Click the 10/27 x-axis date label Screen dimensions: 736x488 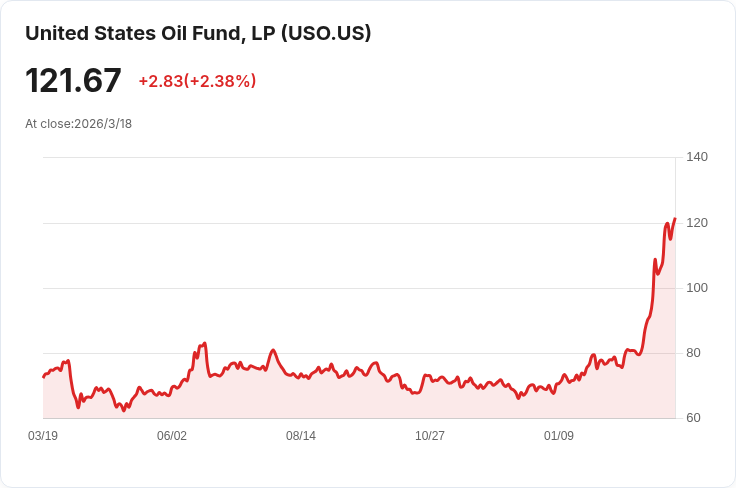(429, 436)
